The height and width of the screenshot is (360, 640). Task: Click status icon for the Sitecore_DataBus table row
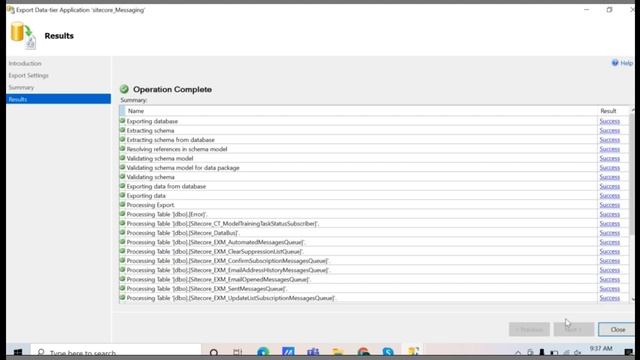click(122, 233)
